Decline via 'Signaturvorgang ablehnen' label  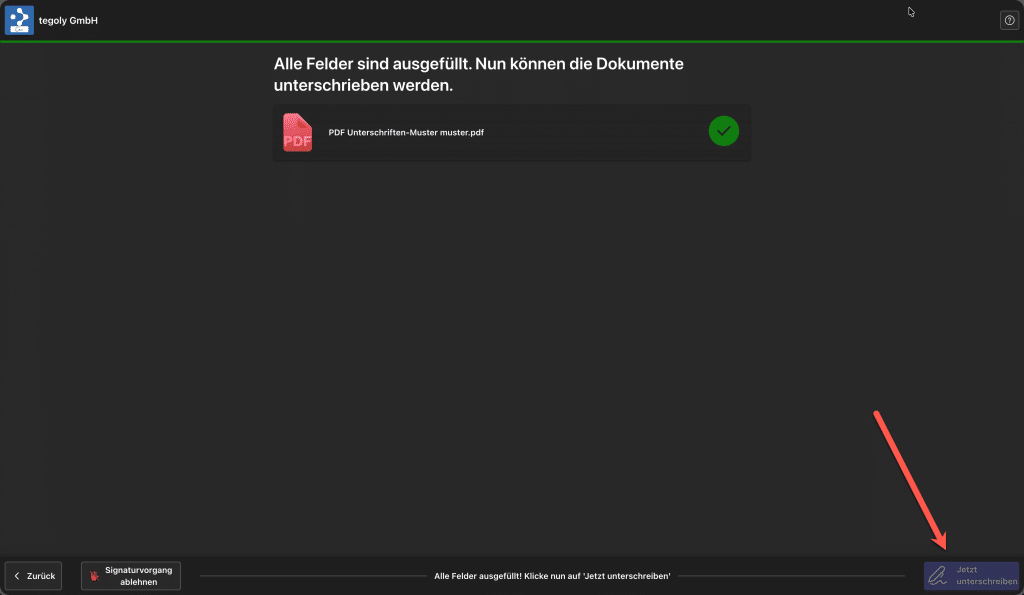click(138, 576)
